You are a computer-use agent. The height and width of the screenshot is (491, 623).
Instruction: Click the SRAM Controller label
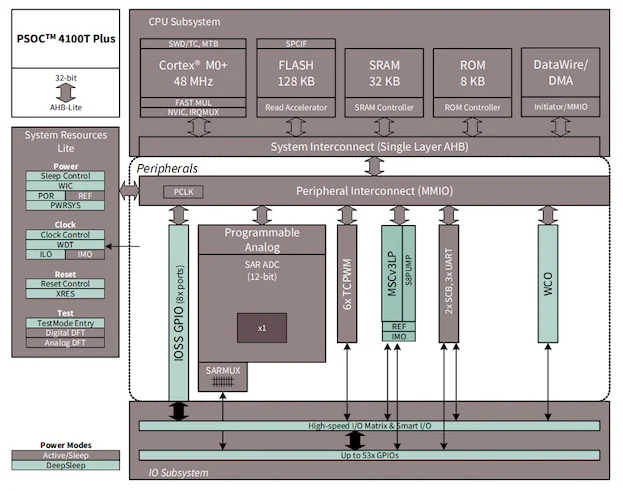pyautogui.click(x=384, y=107)
